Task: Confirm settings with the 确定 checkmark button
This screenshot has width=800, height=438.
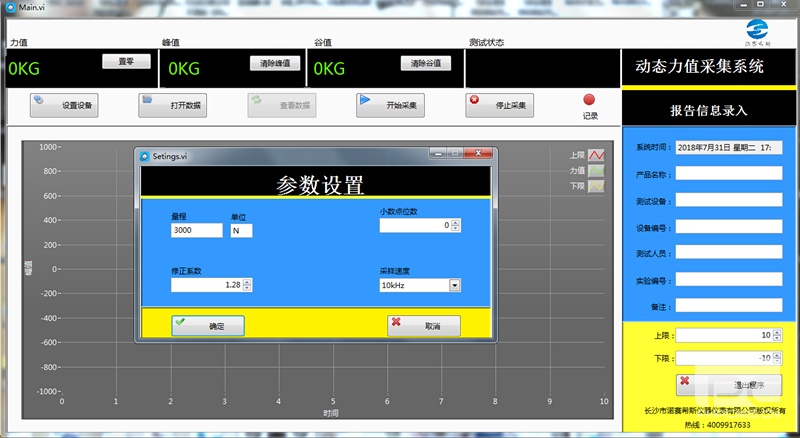Action: coord(208,325)
